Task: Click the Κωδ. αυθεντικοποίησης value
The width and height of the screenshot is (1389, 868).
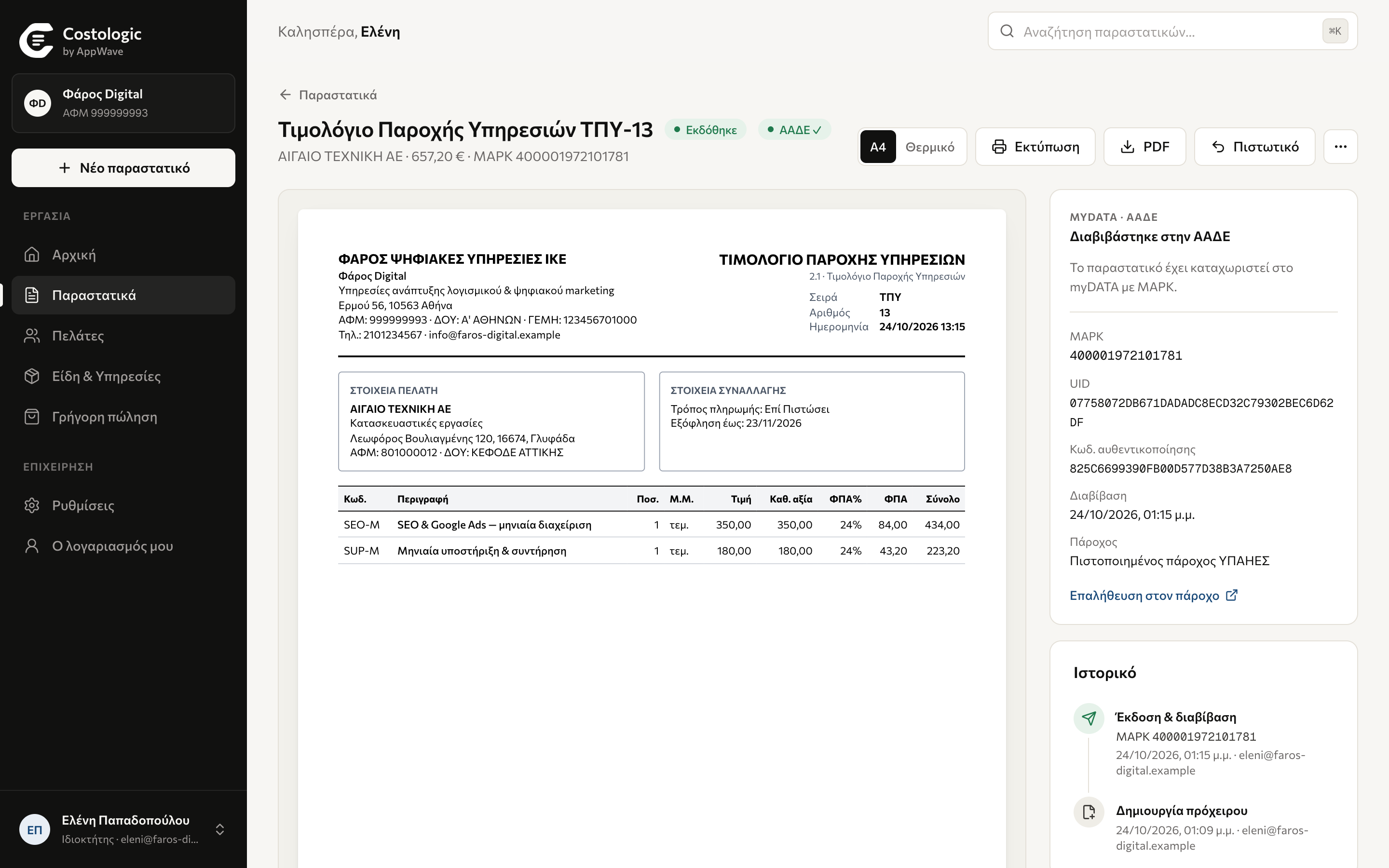Action: coord(1181,468)
